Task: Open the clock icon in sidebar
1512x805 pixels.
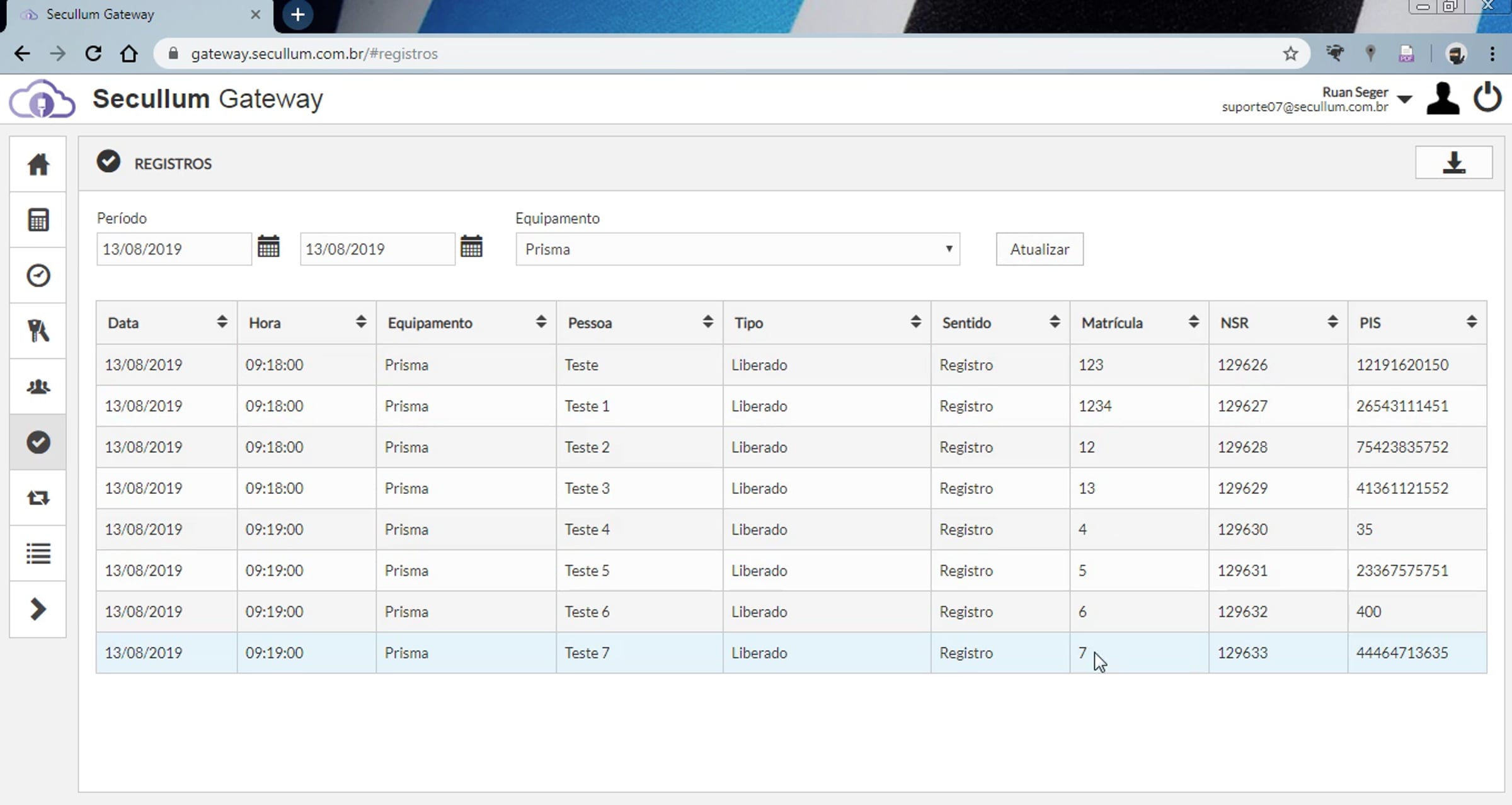Action: [38, 275]
